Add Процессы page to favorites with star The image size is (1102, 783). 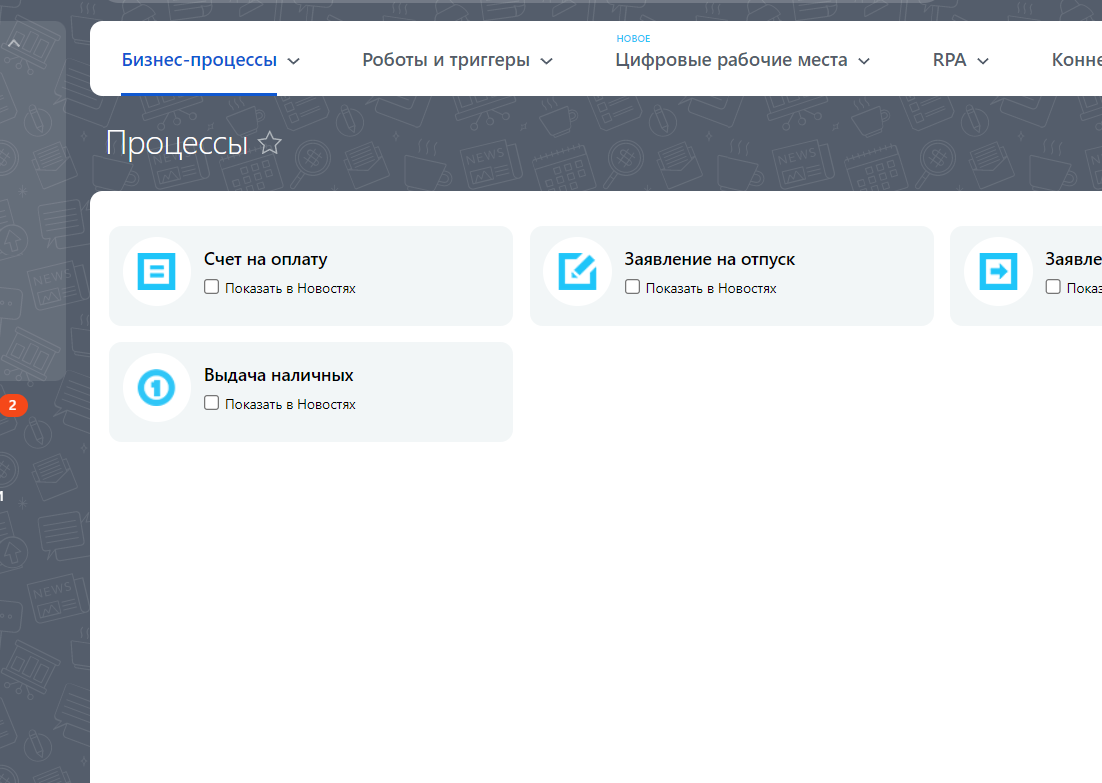269,143
